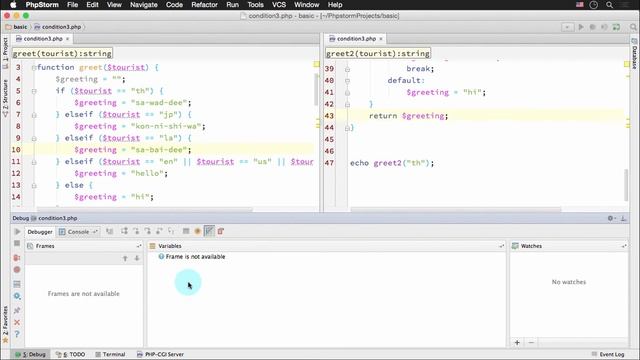This screenshot has height=360, width=640.
Task: Open the 2: Favorites side tool window
Action: coord(5,324)
